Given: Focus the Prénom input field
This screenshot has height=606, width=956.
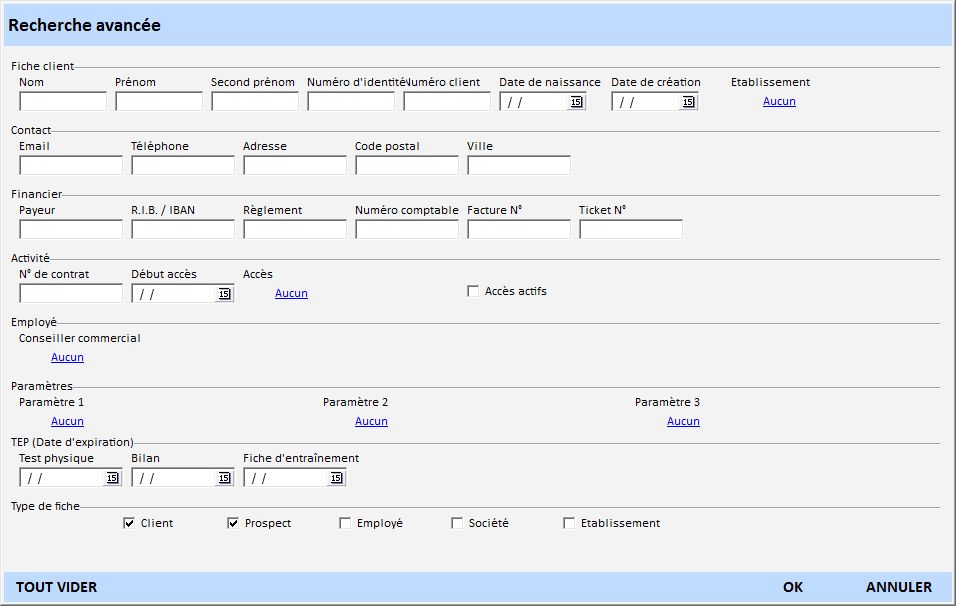Looking at the screenshot, I should click(159, 101).
